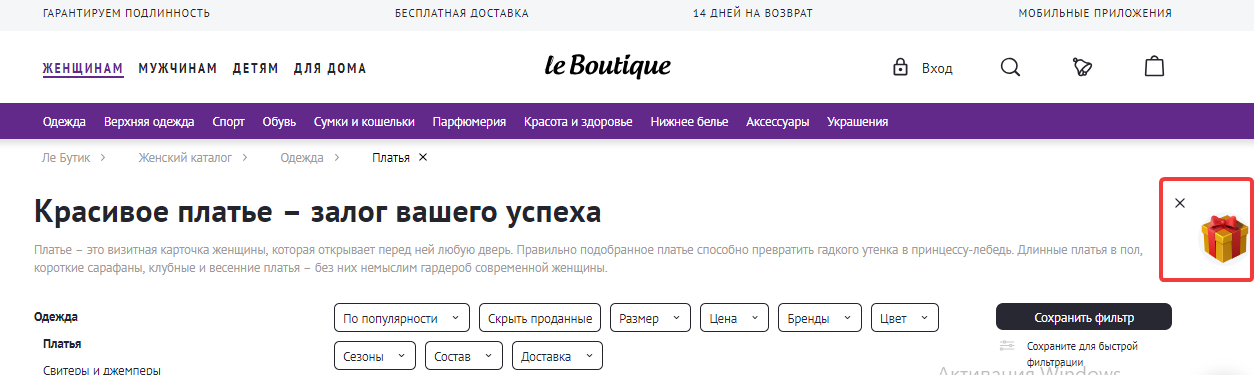Toggle Скрыть проданные filter
Image resolution: width=1254 pixels, height=375 pixels.
click(x=540, y=318)
